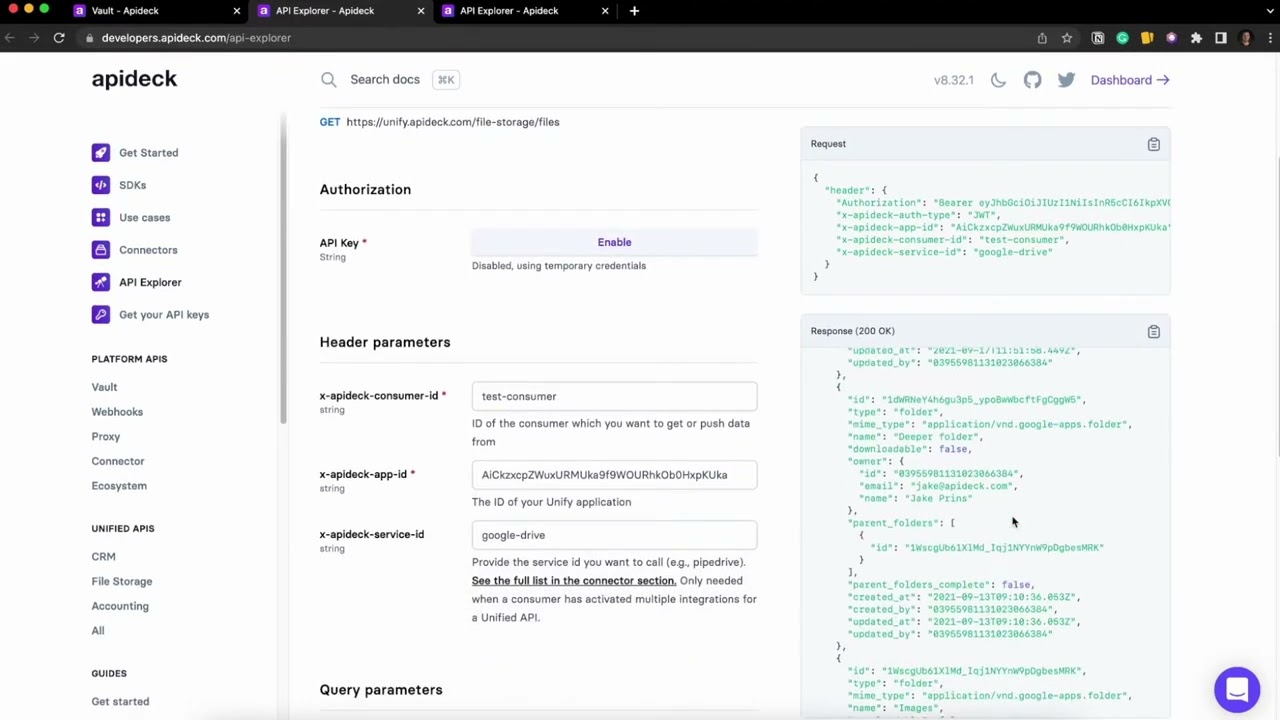
Task: Reload the page in browser
Action: pos(59,38)
